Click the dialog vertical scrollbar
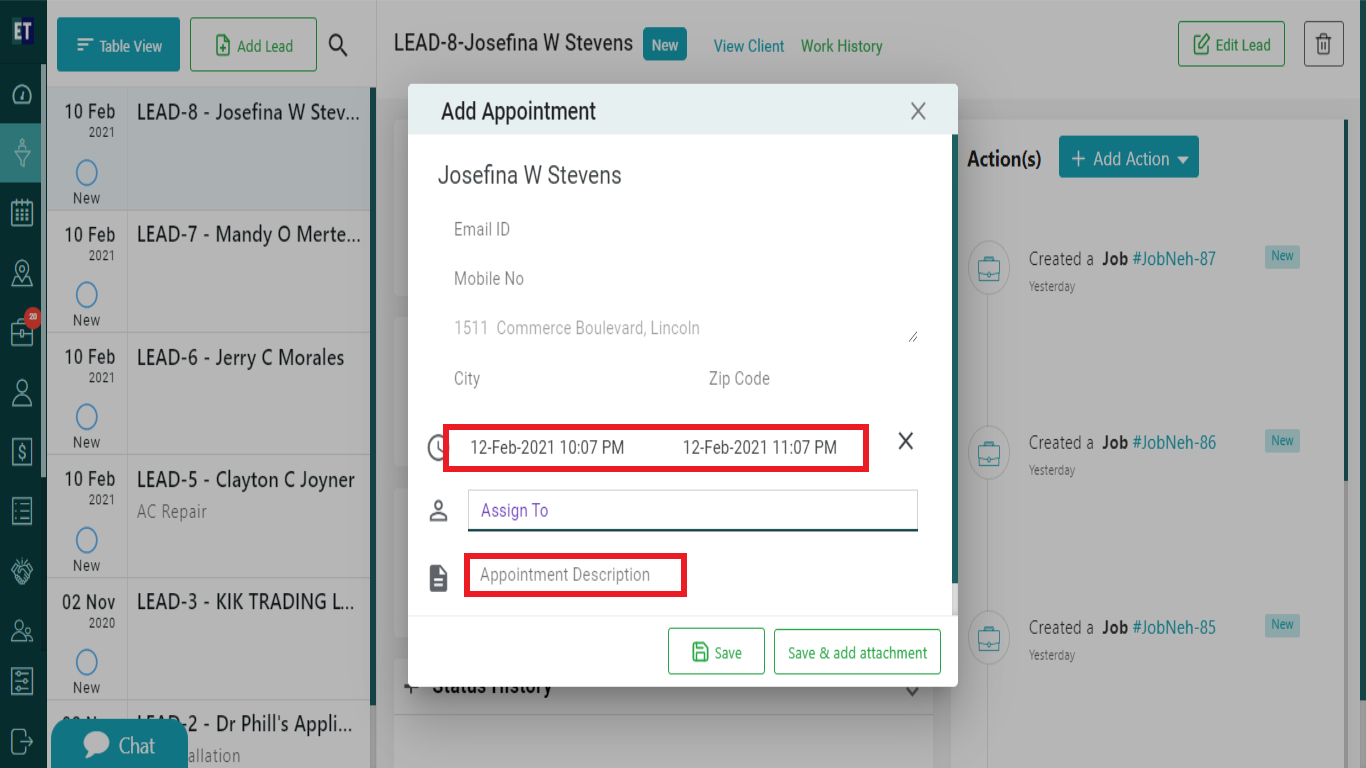 [x=954, y=360]
